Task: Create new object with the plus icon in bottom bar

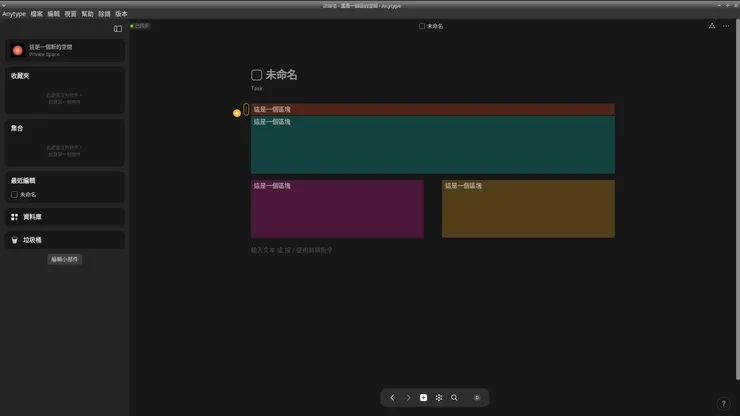Action: [x=423, y=398]
